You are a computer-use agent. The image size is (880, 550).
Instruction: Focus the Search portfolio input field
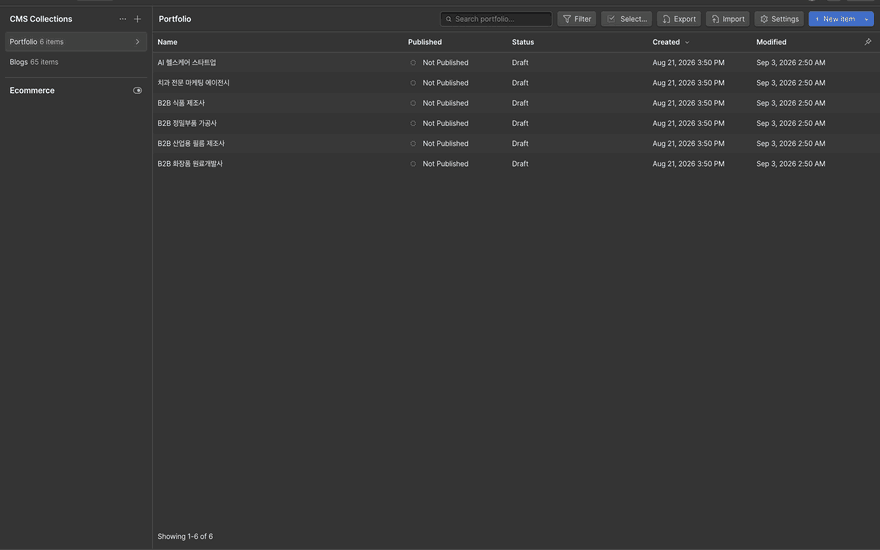[496, 19]
